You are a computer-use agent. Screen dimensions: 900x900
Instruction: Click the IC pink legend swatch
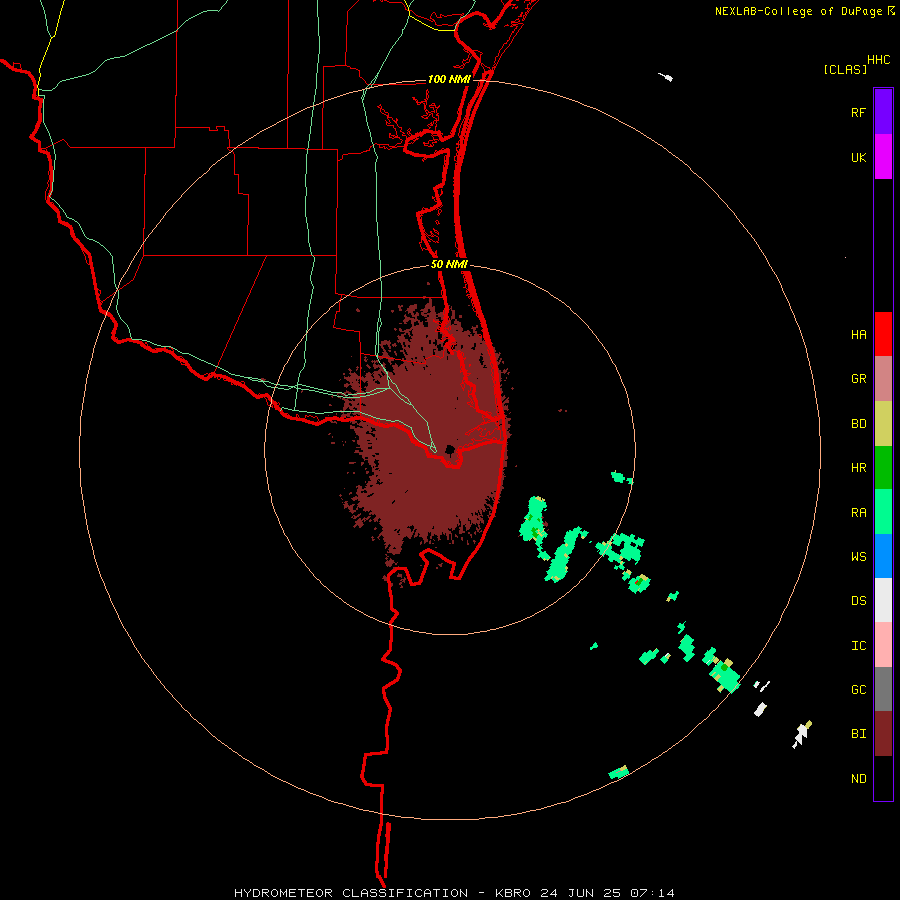(x=883, y=645)
